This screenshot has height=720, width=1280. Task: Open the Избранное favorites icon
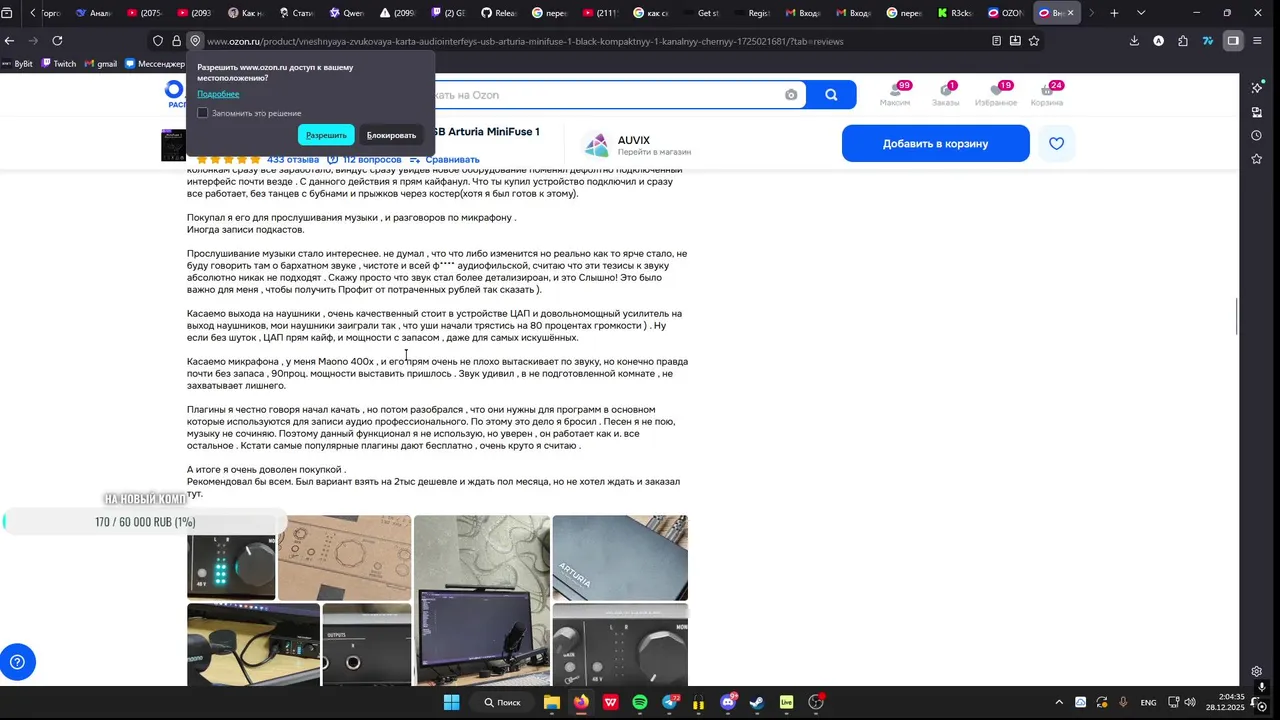click(996, 94)
